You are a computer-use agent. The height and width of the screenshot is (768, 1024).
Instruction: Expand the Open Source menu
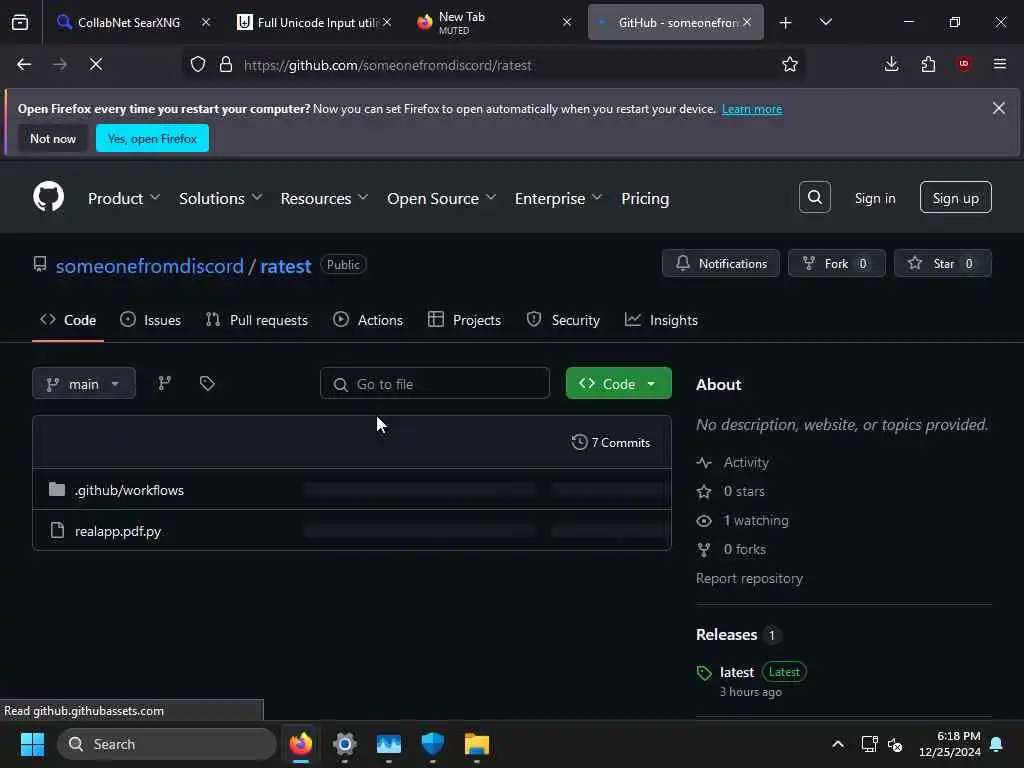441,198
